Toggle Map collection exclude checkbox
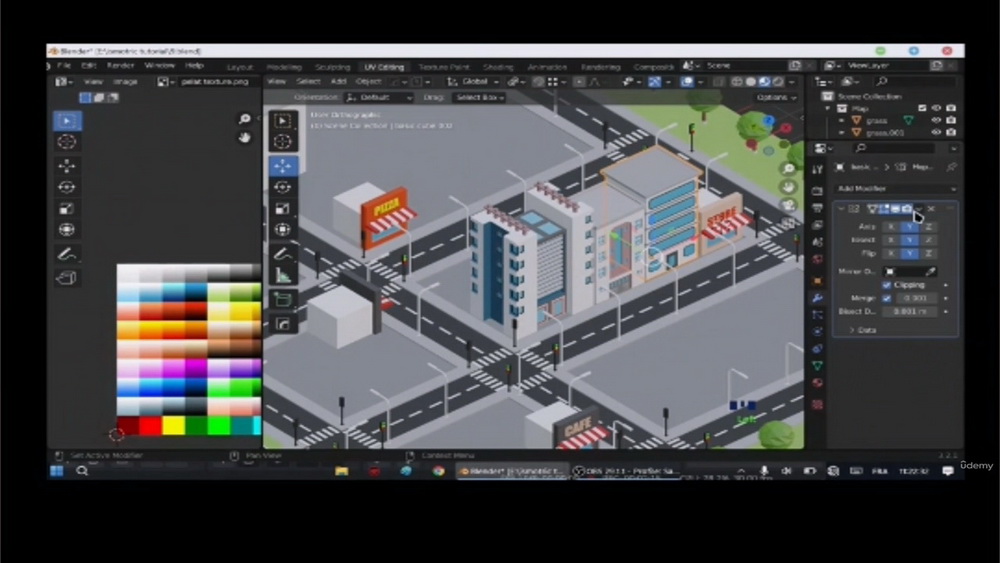Screen dimensions: 1000x563 tap(922, 108)
